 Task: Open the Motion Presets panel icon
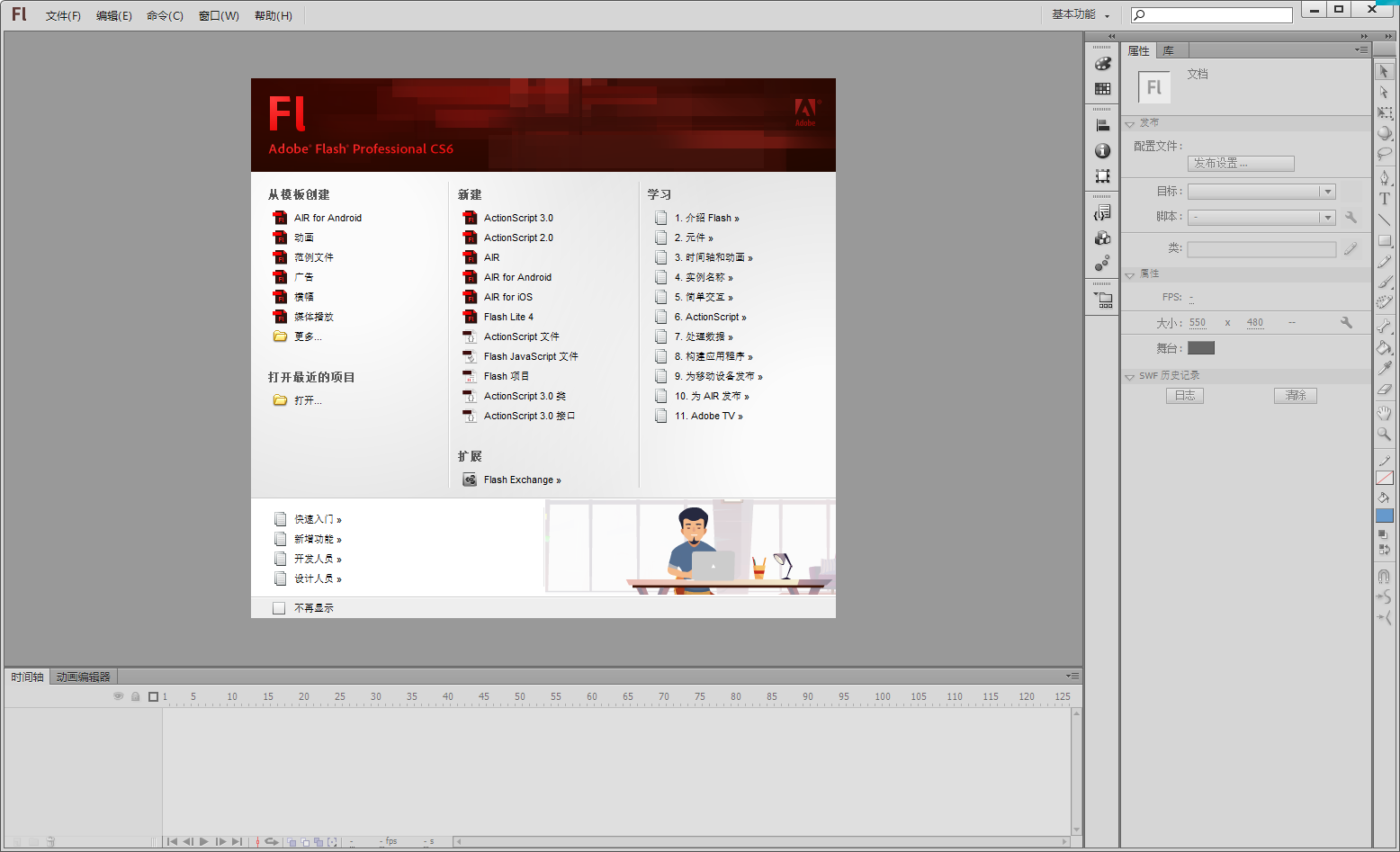tap(1102, 264)
